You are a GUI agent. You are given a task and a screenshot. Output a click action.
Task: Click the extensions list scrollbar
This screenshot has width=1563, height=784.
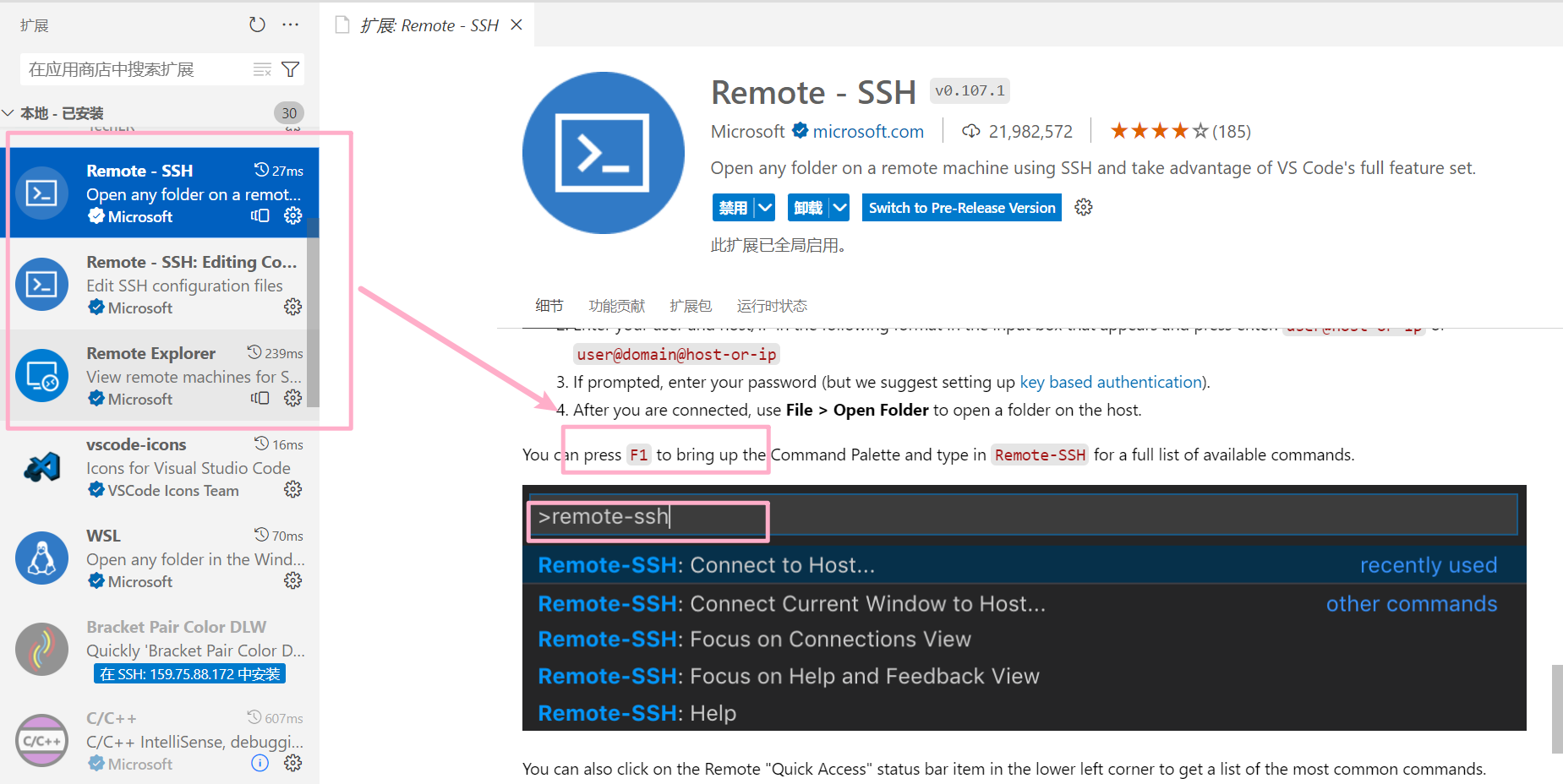[313, 313]
